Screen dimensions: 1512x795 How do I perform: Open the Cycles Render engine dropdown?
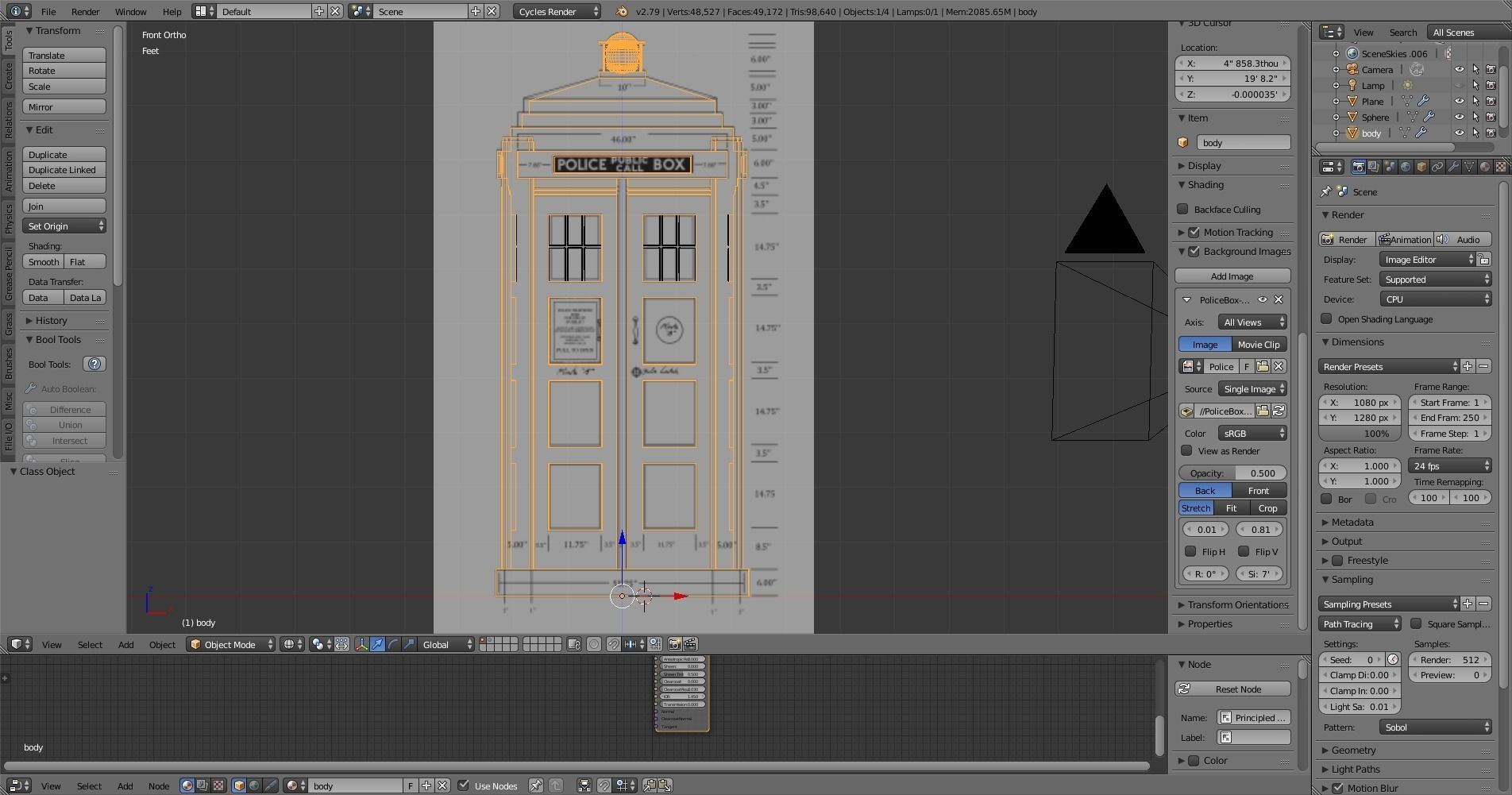(x=557, y=11)
